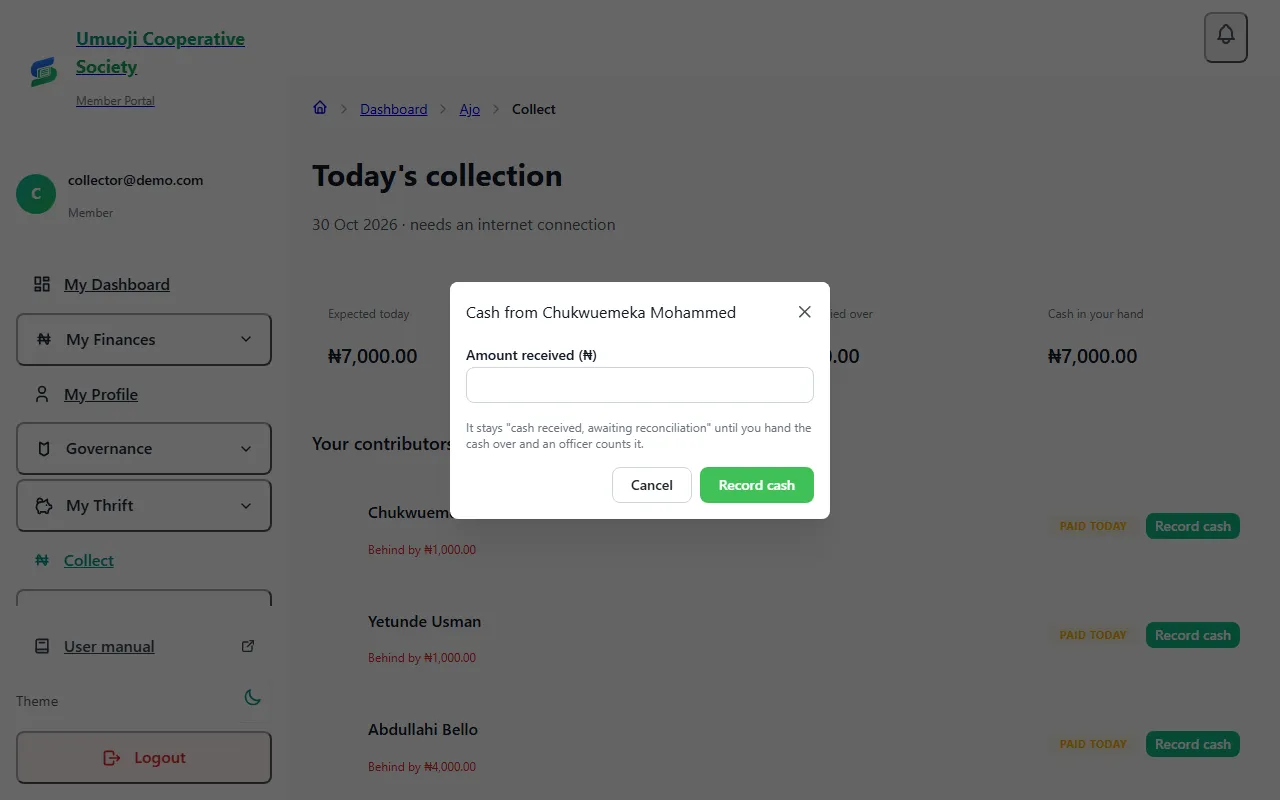Record cash for Yetunde Usman
This screenshot has height=800, width=1280.
[1193, 635]
